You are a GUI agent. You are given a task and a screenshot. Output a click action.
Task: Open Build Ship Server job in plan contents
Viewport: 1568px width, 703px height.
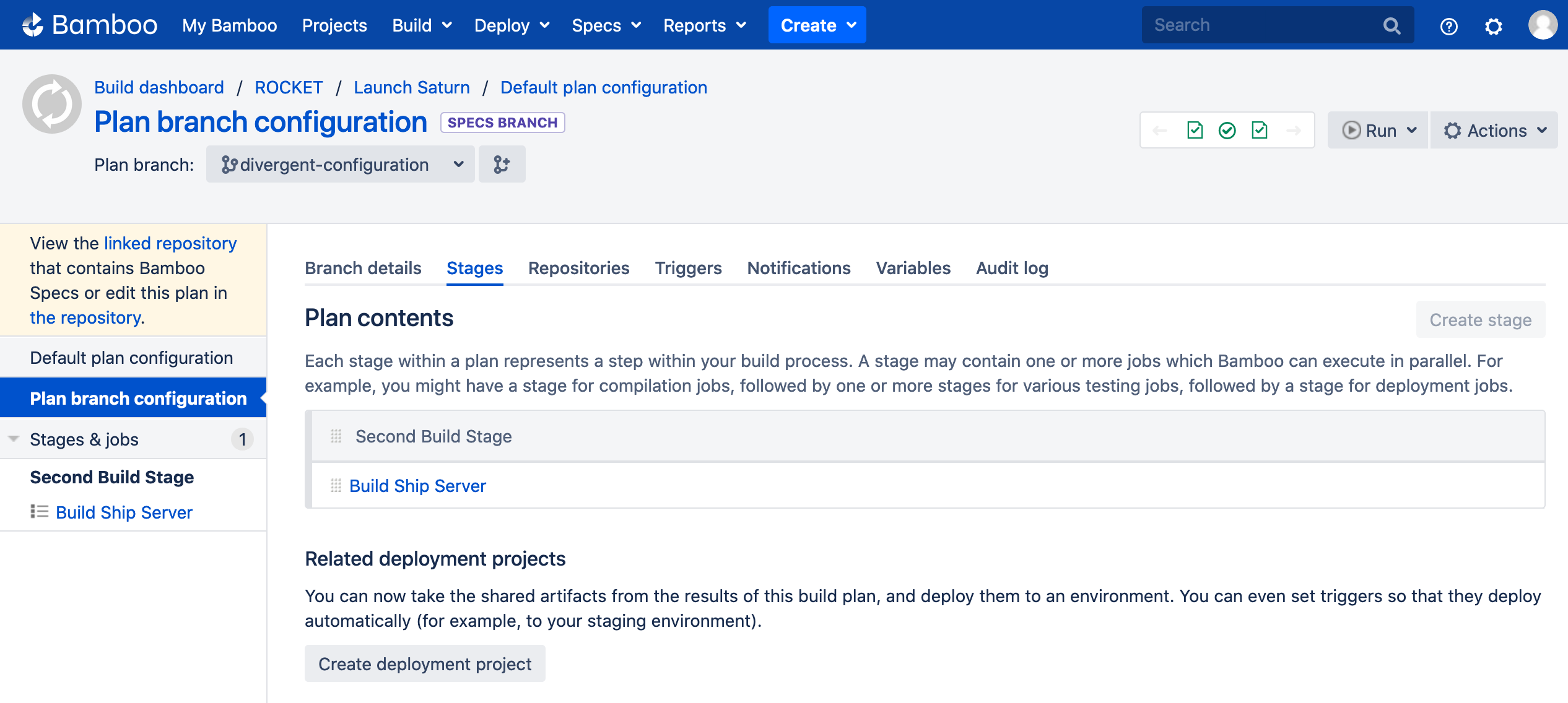tap(417, 486)
